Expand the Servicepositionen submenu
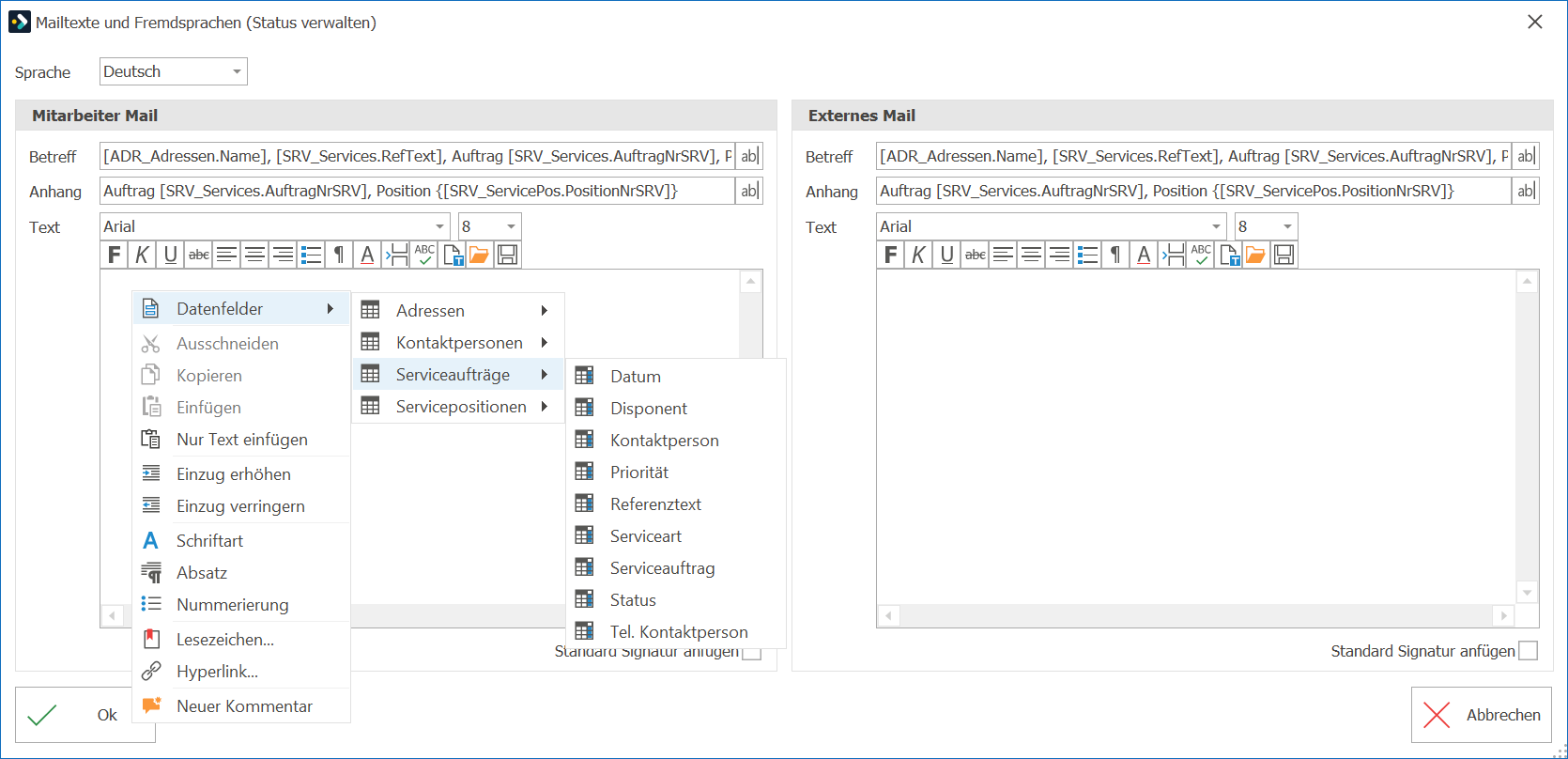1568x759 pixels. (457, 407)
